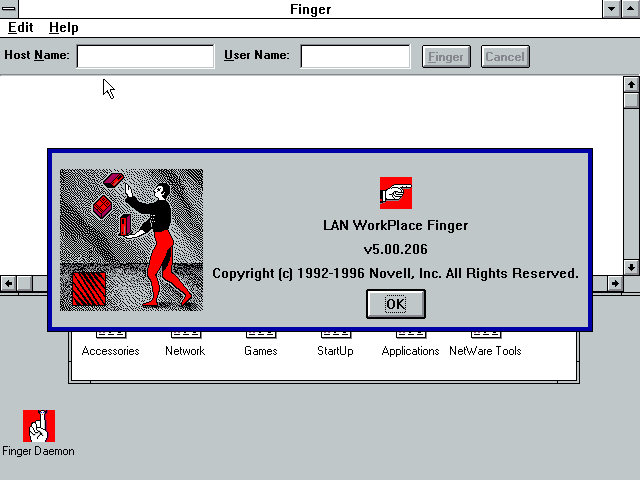640x480 pixels.
Task: Click the Finger Daemon icon label
Action: 38,451
